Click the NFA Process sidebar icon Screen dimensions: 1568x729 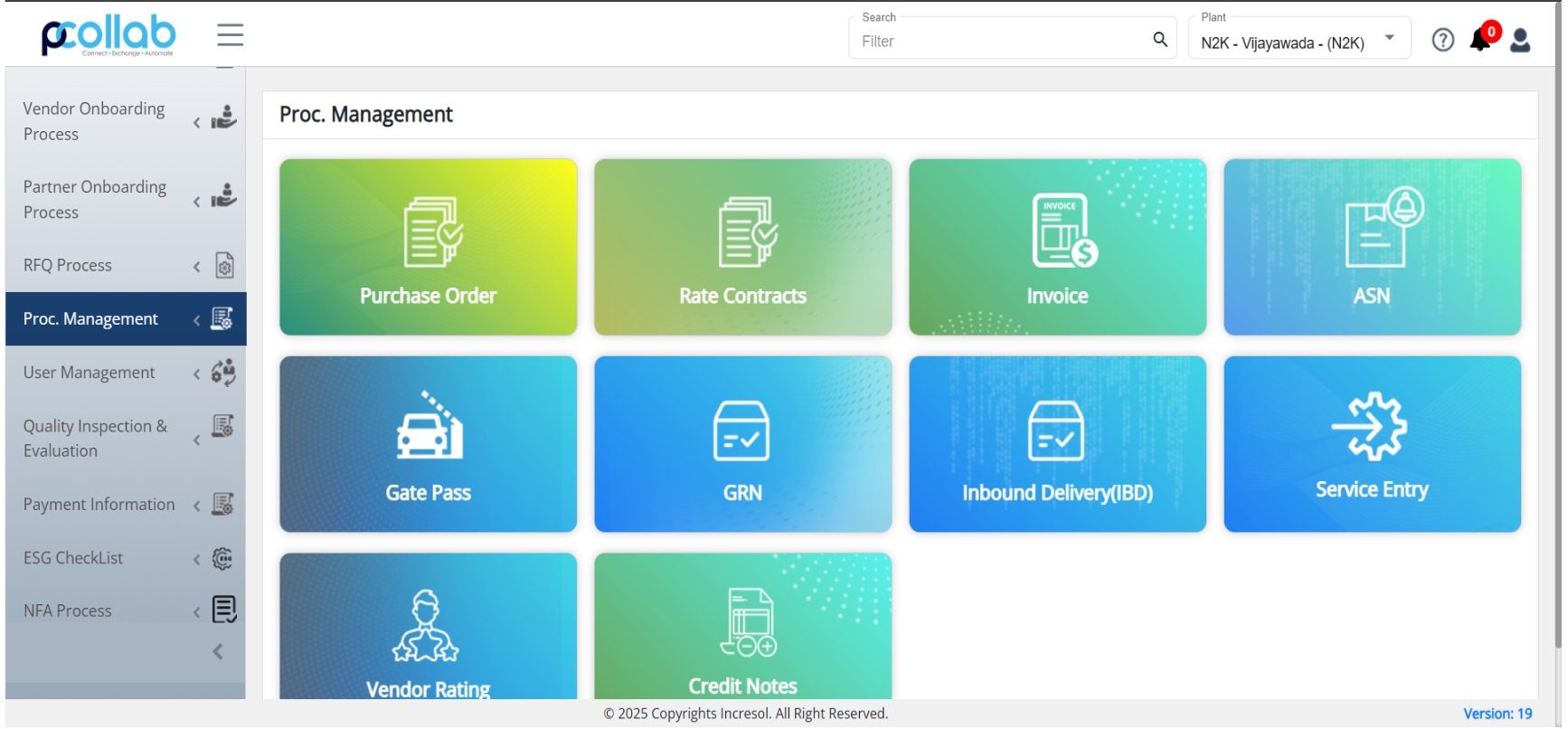[224, 611]
